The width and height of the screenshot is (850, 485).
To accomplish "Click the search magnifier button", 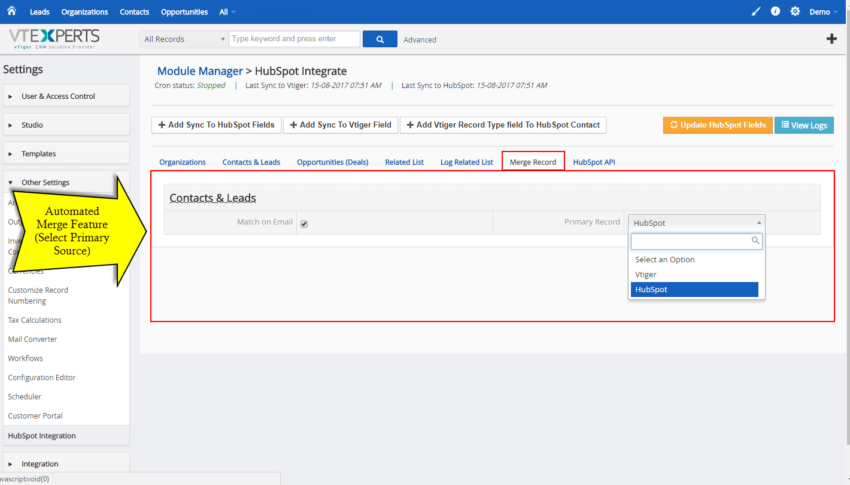I will point(379,39).
